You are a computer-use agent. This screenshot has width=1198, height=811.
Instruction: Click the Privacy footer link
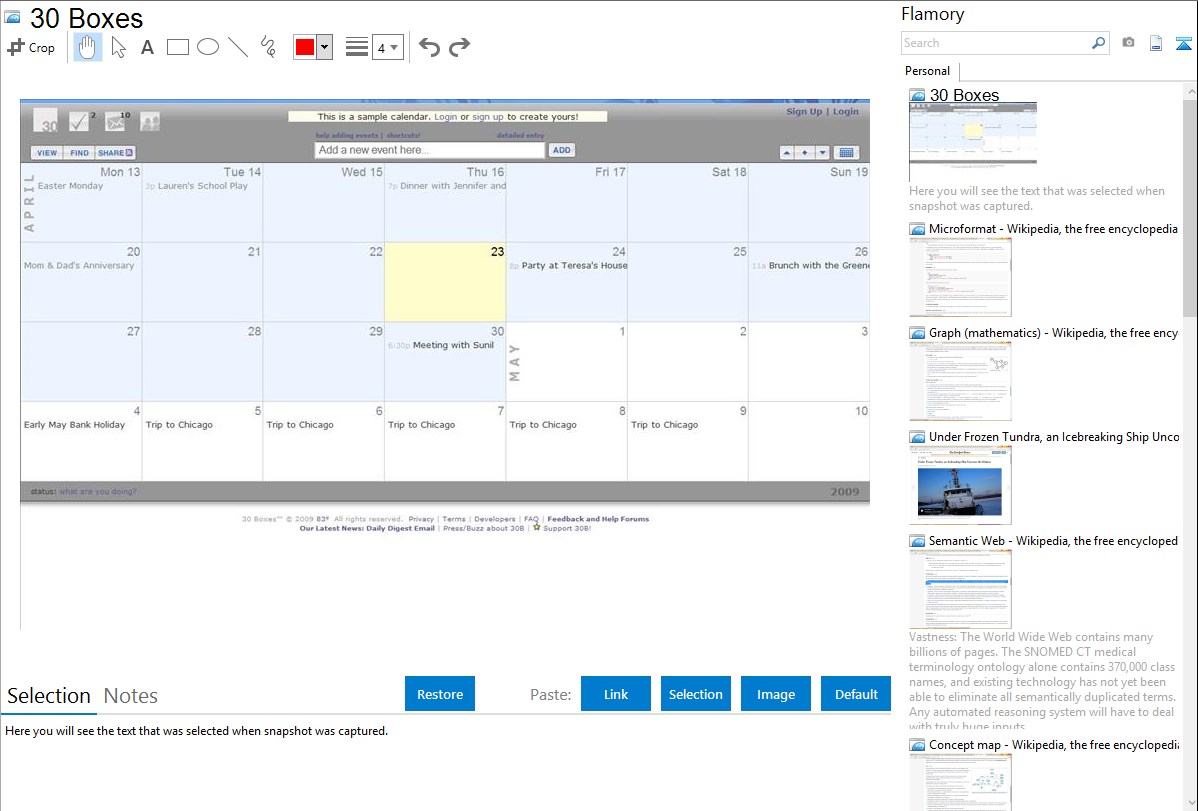click(421, 519)
